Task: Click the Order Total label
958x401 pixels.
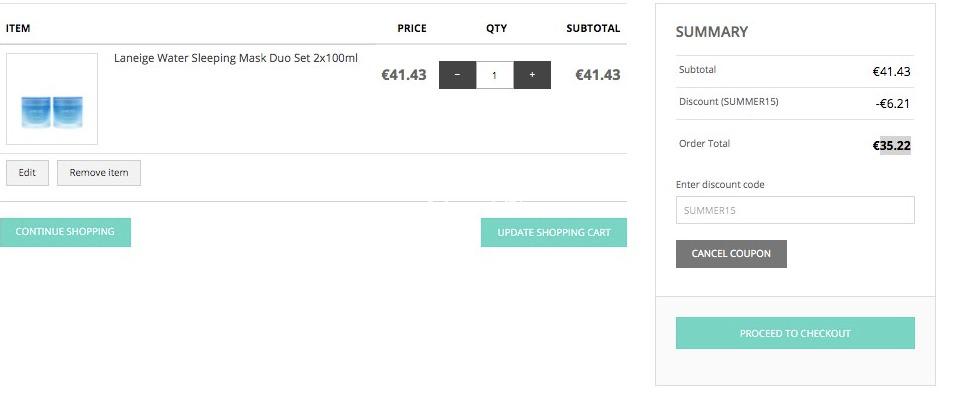Action: [x=704, y=144]
